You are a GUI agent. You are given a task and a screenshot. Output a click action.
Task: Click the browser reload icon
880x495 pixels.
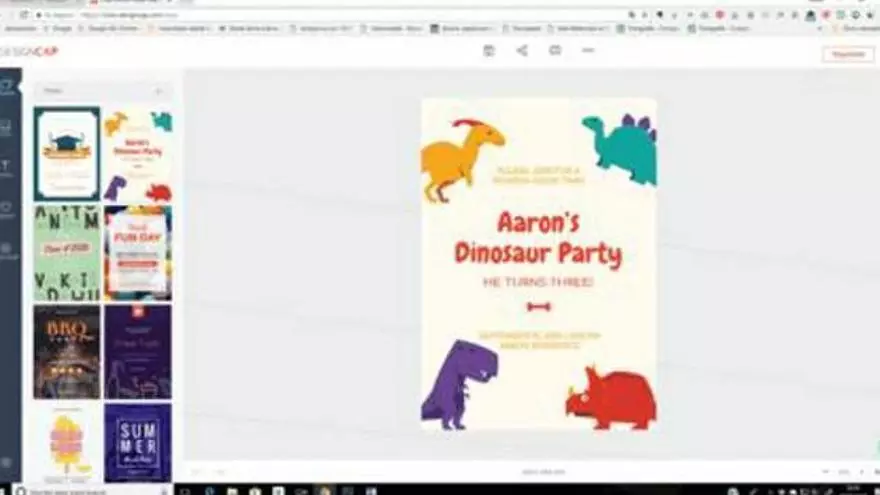tap(24, 15)
